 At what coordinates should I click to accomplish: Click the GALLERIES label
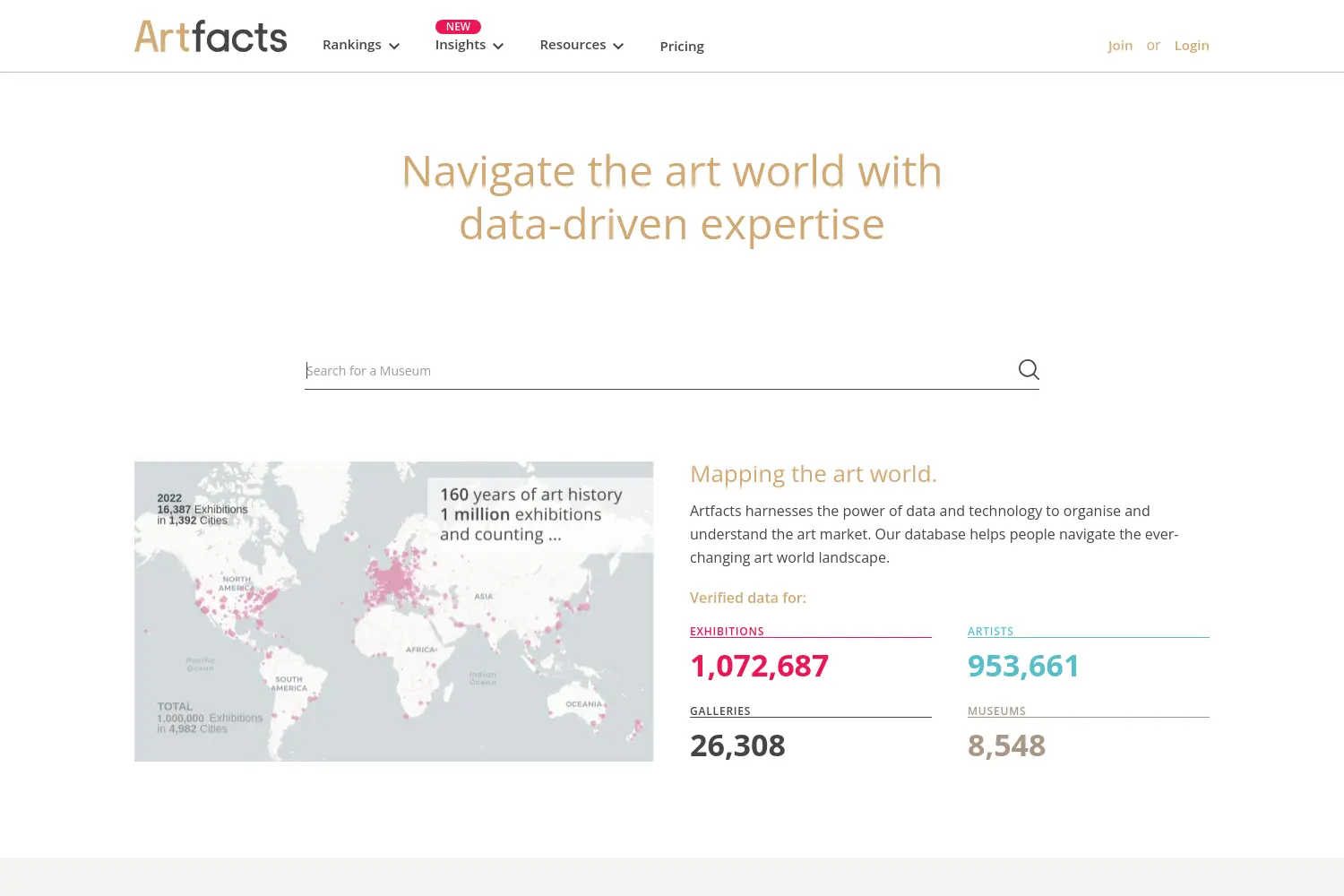720,711
